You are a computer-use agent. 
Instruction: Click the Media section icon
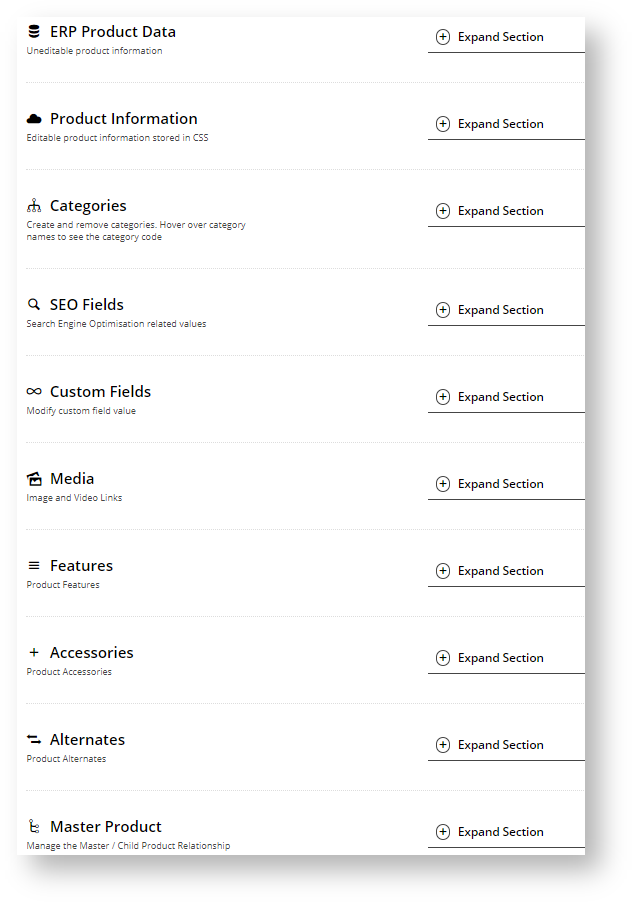tap(34, 479)
